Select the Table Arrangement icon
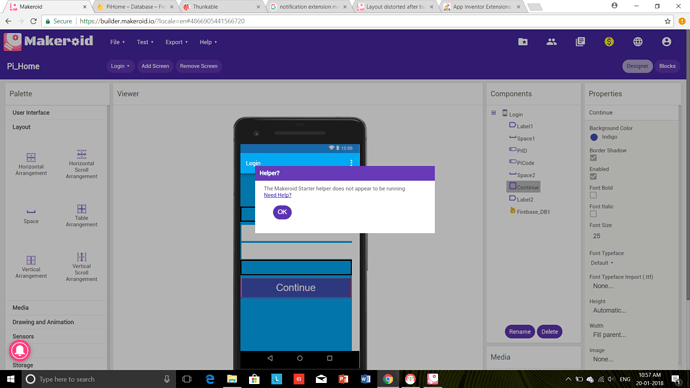690x388 pixels. point(81,209)
